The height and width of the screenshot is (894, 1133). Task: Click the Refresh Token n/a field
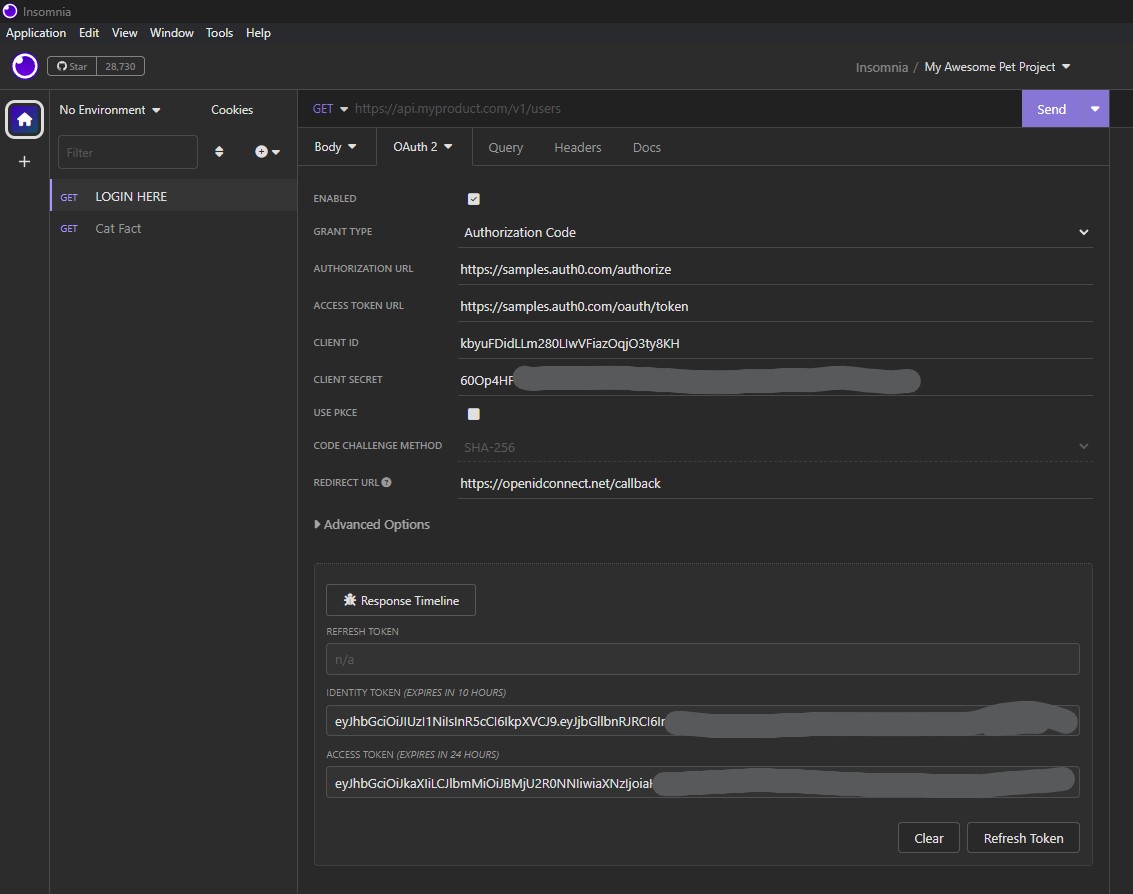(x=702, y=659)
